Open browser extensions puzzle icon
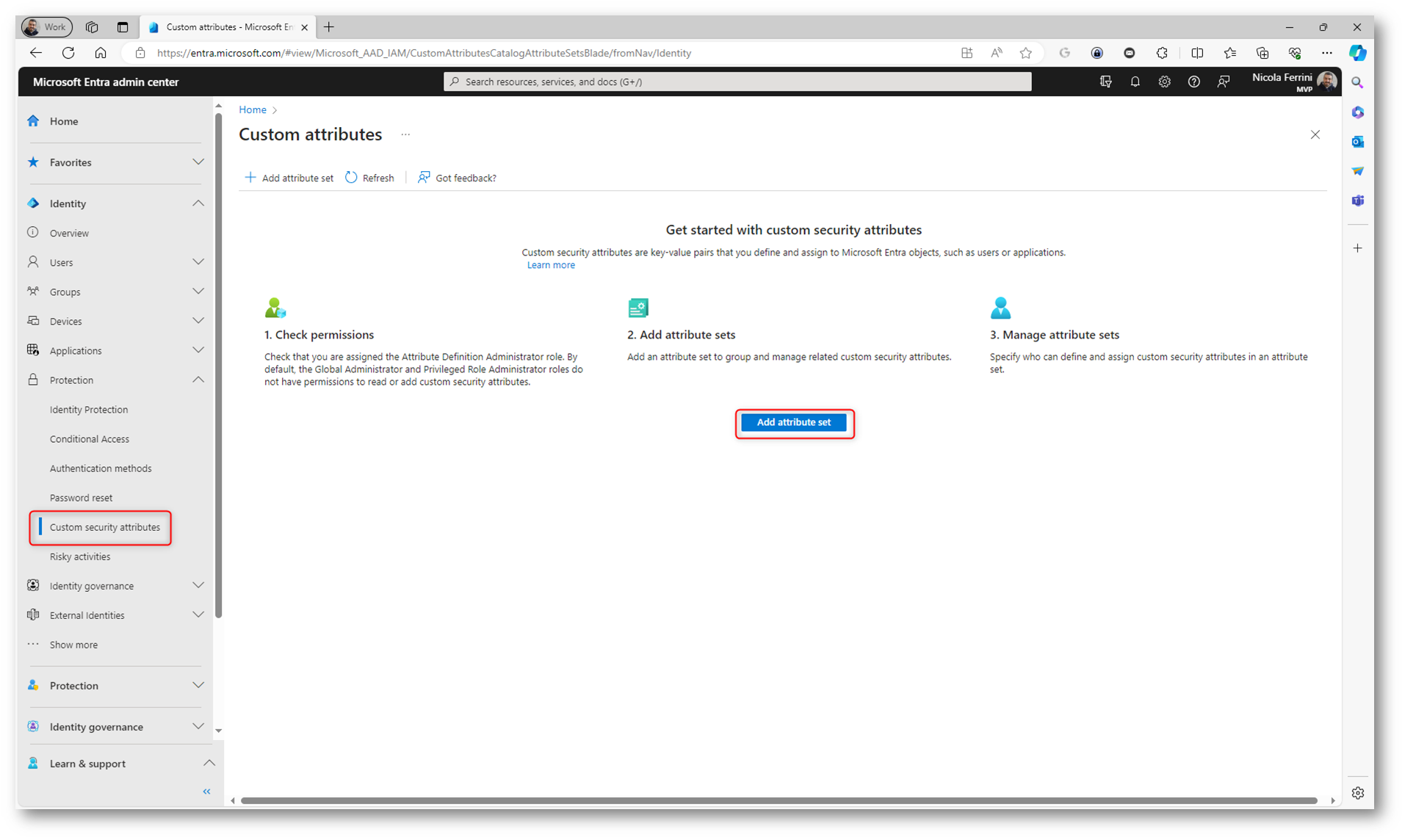Viewport: 1405px width, 840px height. pos(1162,53)
